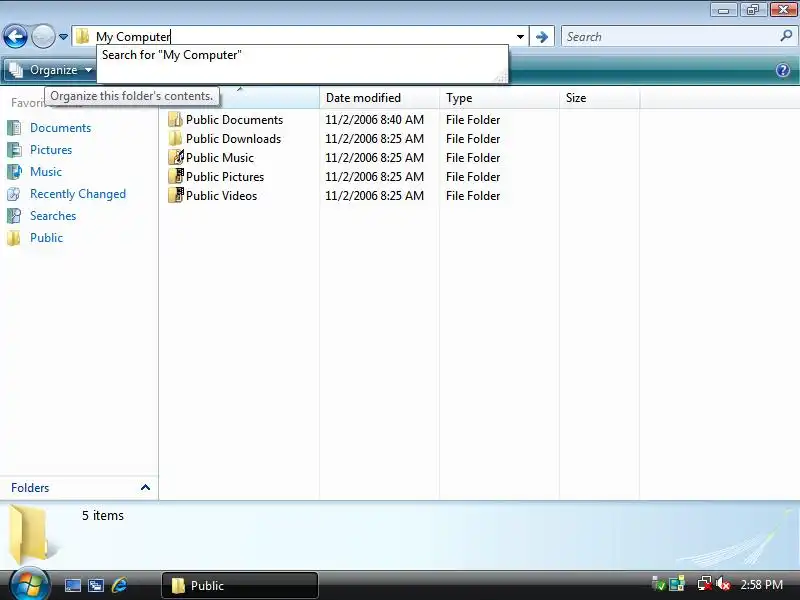800x600 pixels.
Task: Click the green check security tray icon
Action: (659, 584)
